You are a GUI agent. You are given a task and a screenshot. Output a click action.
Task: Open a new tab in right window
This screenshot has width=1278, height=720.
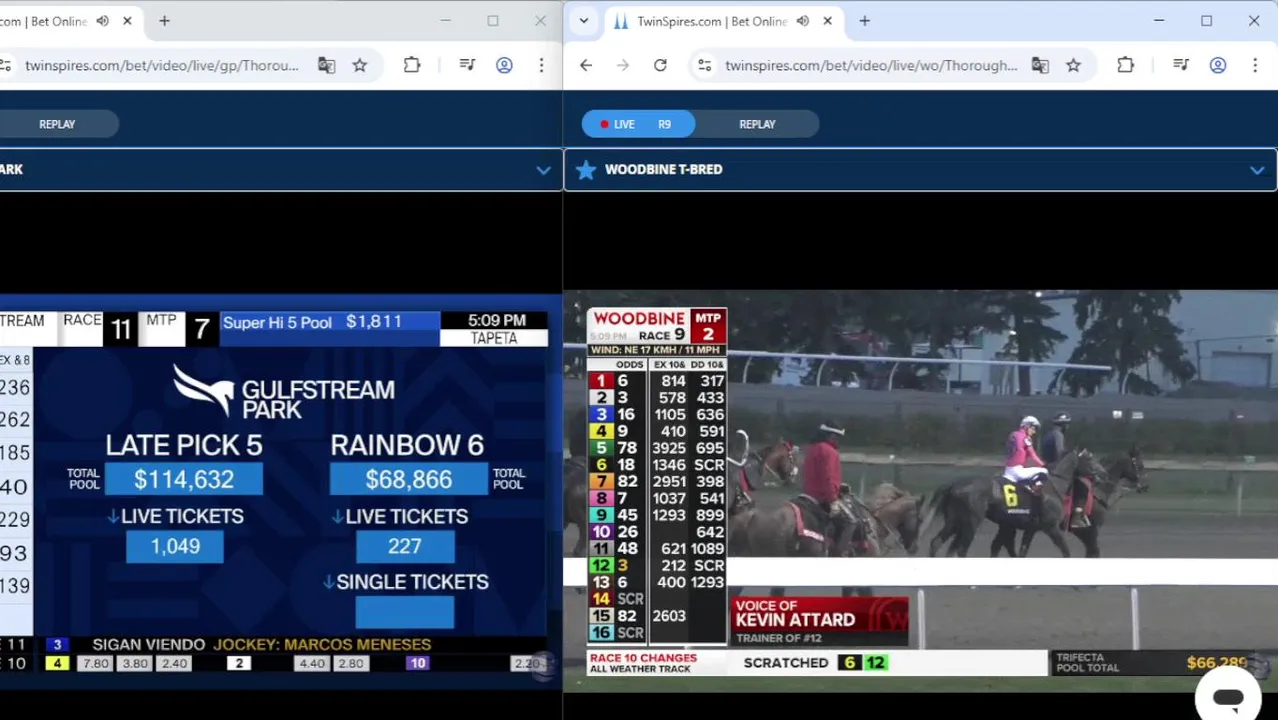pyautogui.click(x=865, y=21)
